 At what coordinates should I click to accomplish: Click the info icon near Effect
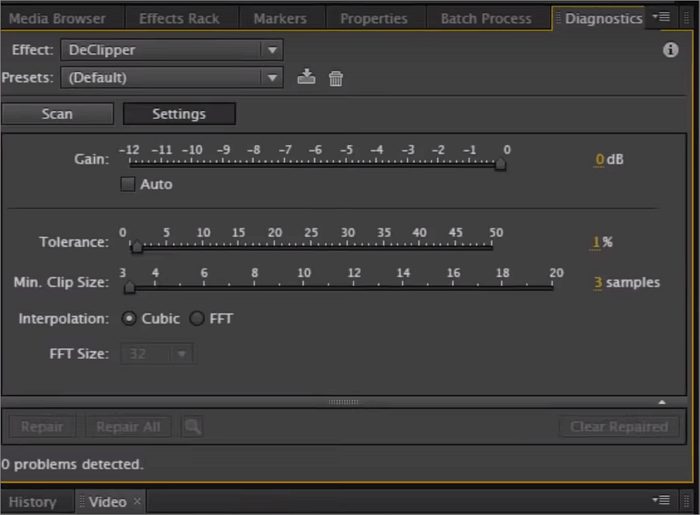pos(671,50)
